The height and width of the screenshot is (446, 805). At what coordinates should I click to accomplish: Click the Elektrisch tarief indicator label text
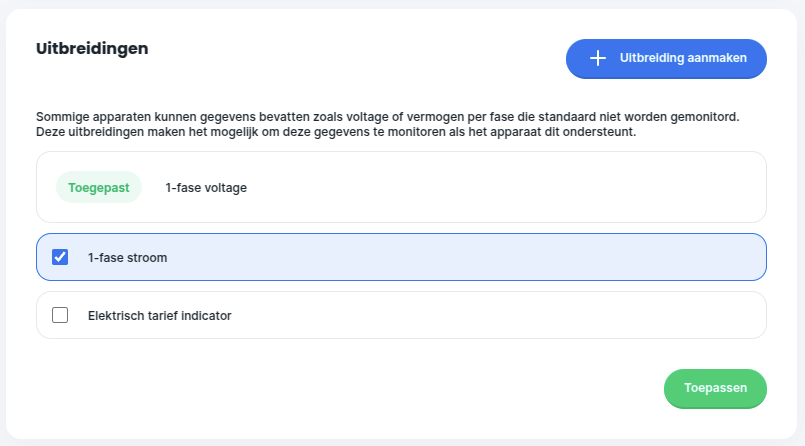pos(160,316)
